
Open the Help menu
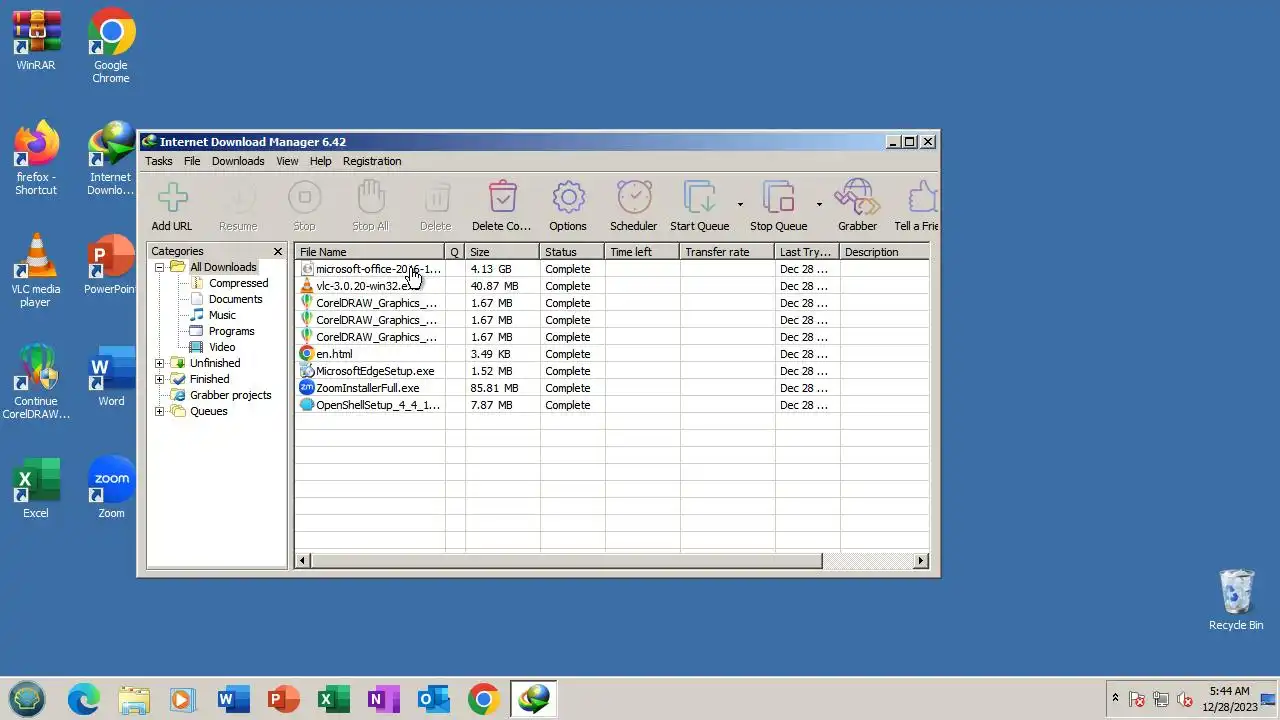[320, 161]
